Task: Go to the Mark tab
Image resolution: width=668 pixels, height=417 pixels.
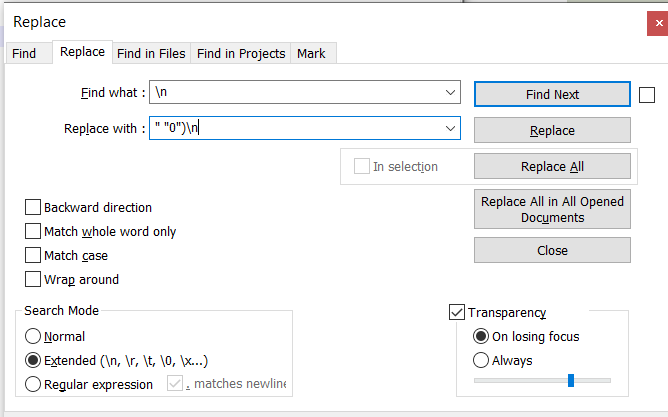Action: tap(311, 54)
